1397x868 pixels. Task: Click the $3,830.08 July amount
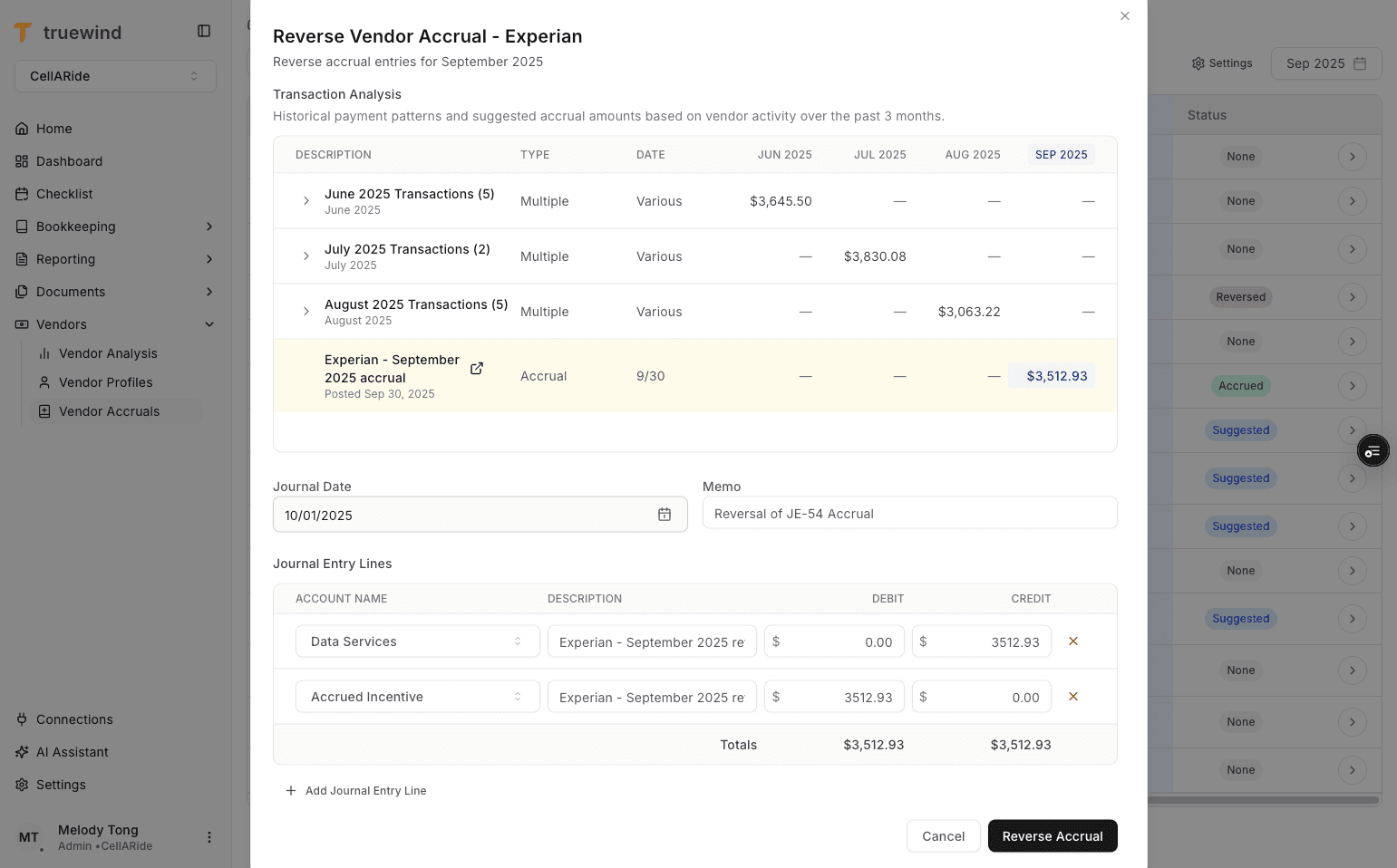pos(875,256)
